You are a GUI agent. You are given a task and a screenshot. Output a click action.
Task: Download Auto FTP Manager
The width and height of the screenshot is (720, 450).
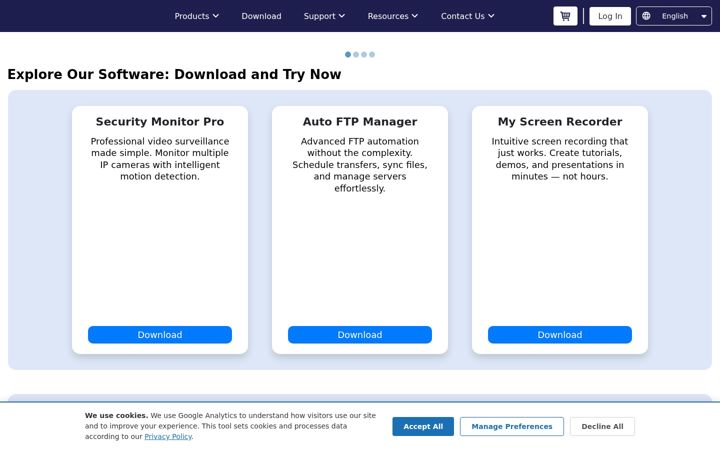(x=360, y=335)
